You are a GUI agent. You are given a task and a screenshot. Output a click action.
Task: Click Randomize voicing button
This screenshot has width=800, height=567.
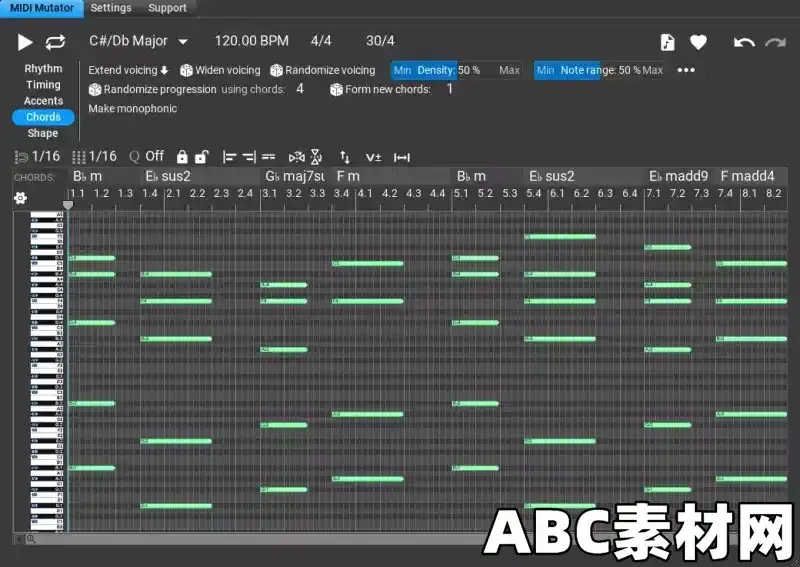pyautogui.click(x=322, y=70)
